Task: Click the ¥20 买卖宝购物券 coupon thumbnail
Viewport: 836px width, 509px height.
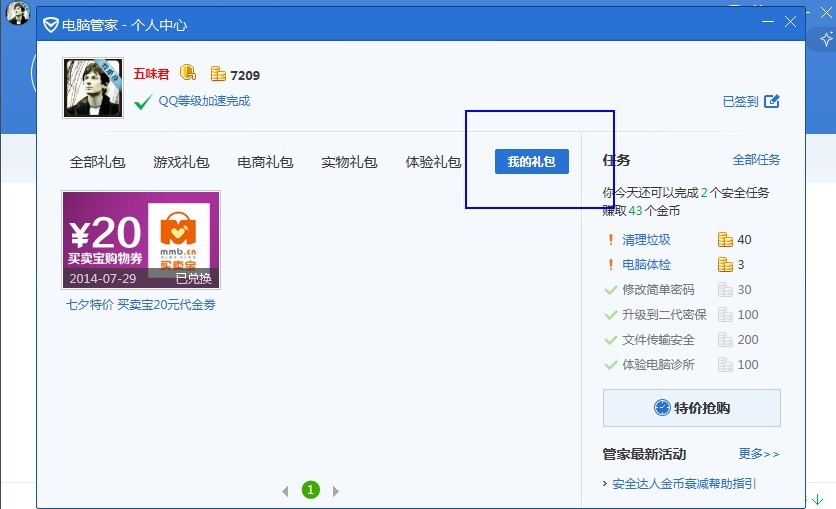Action: (141, 240)
